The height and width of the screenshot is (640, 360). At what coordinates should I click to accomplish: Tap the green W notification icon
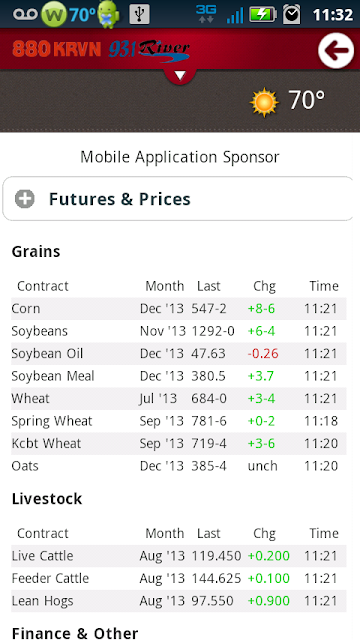point(53,15)
